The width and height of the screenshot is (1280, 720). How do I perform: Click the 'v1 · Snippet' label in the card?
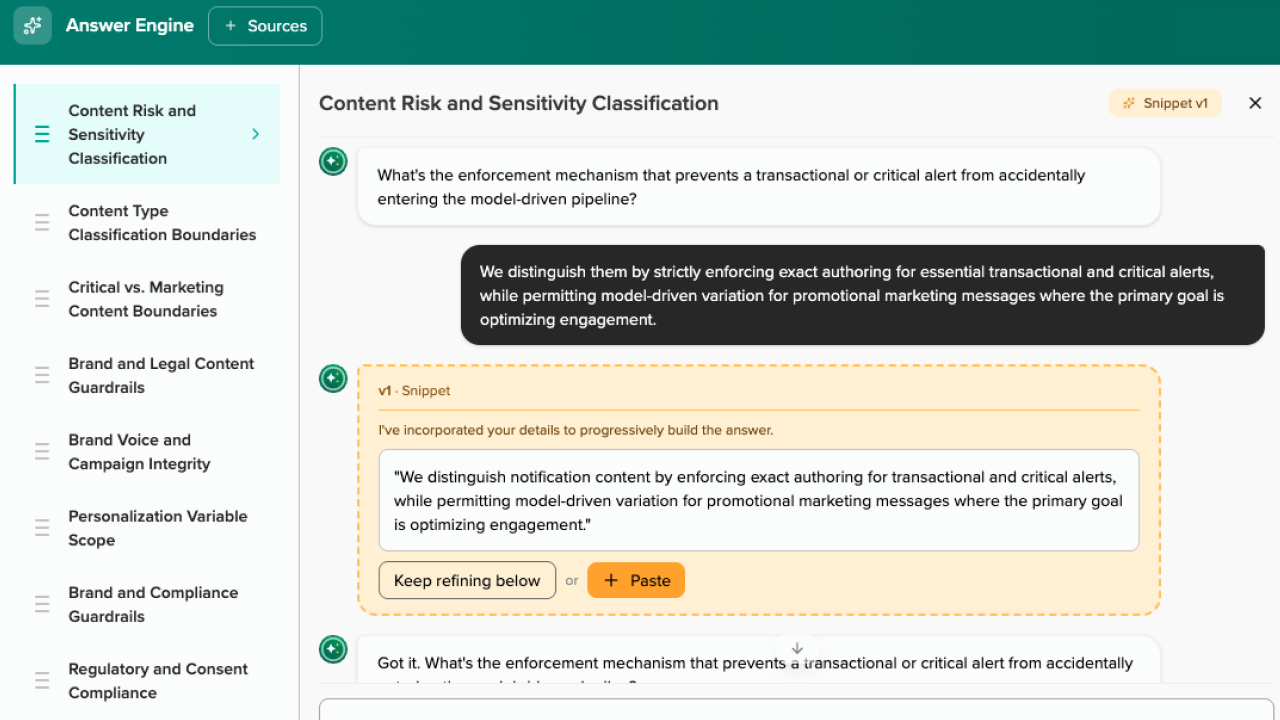point(414,391)
